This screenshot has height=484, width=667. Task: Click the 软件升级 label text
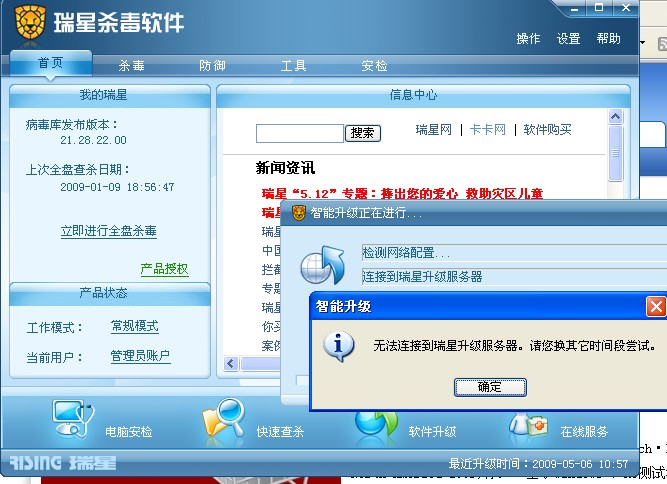432,432
